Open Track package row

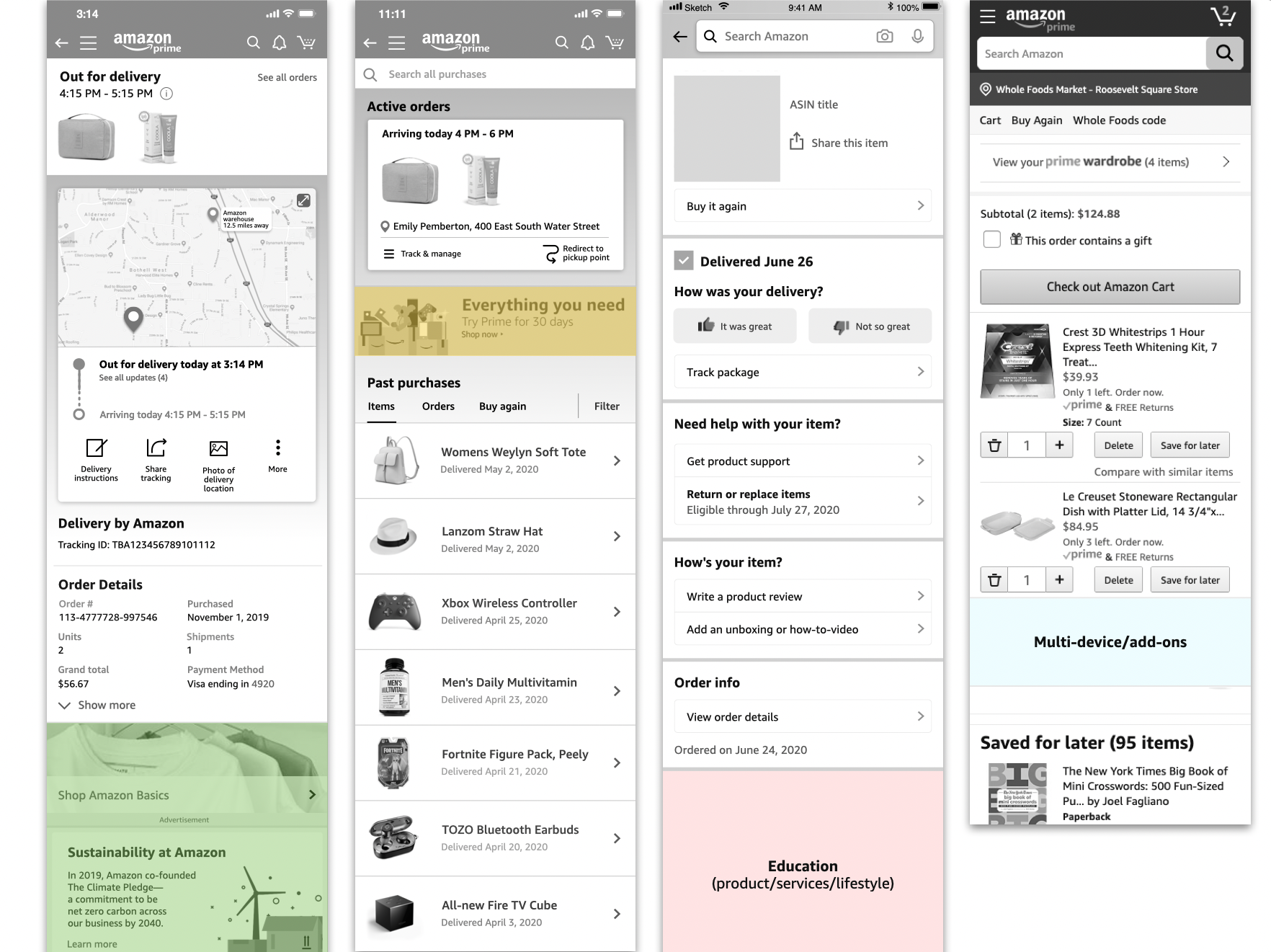pyautogui.click(x=803, y=372)
